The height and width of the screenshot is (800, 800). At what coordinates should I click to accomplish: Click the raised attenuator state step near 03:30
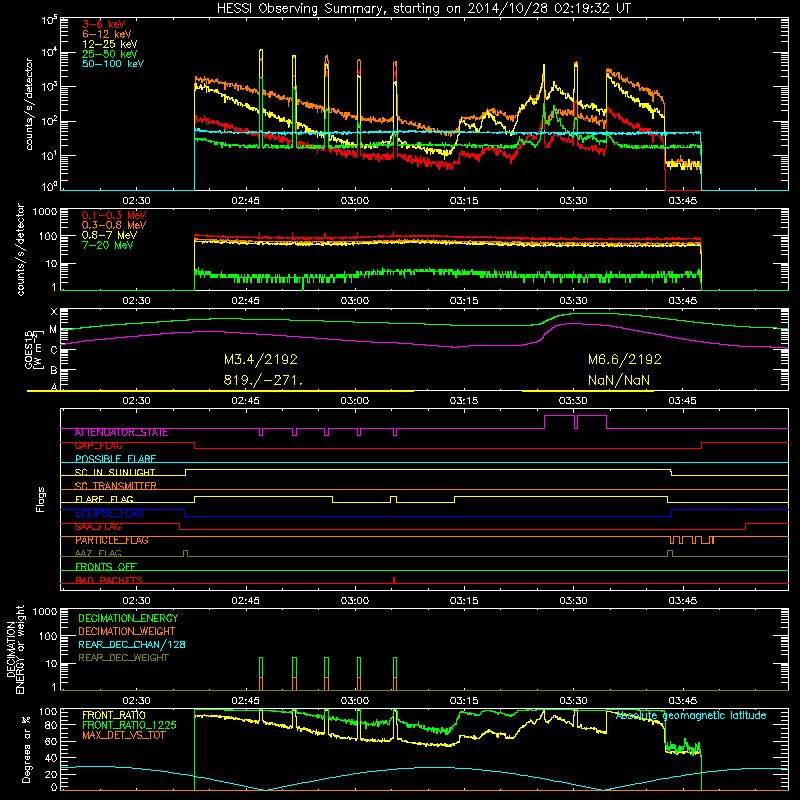coord(576,421)
